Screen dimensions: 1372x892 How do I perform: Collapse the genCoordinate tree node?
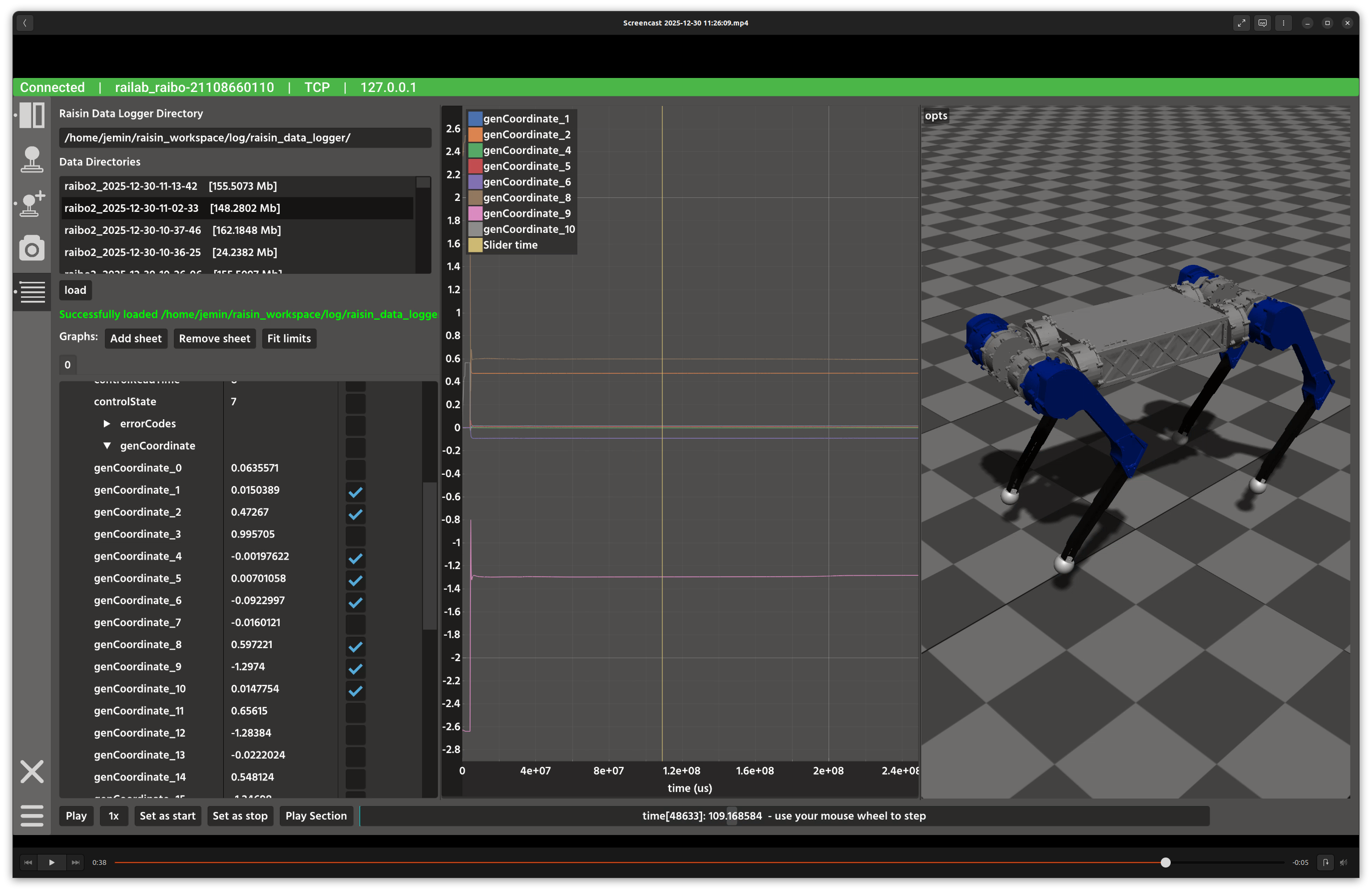pos(107,446)
